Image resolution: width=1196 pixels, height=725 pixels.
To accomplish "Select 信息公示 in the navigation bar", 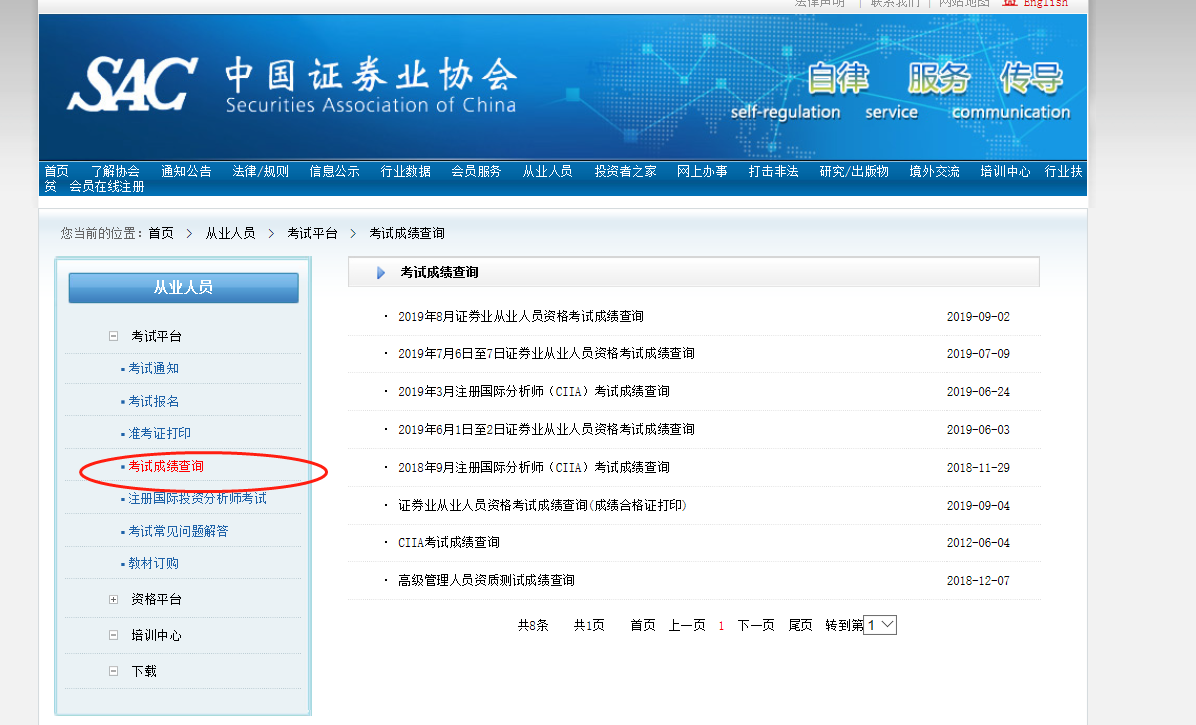I will [x=334, y=171].
